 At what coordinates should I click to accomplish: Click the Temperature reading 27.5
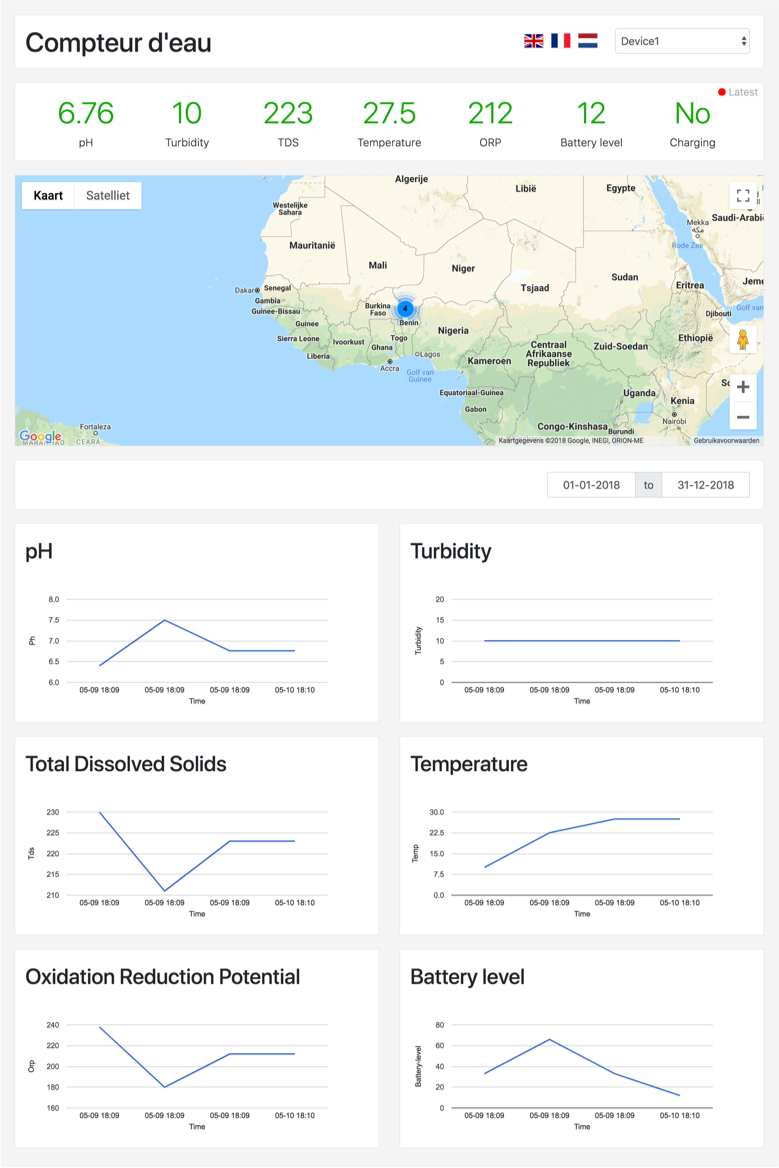[389, 113]
